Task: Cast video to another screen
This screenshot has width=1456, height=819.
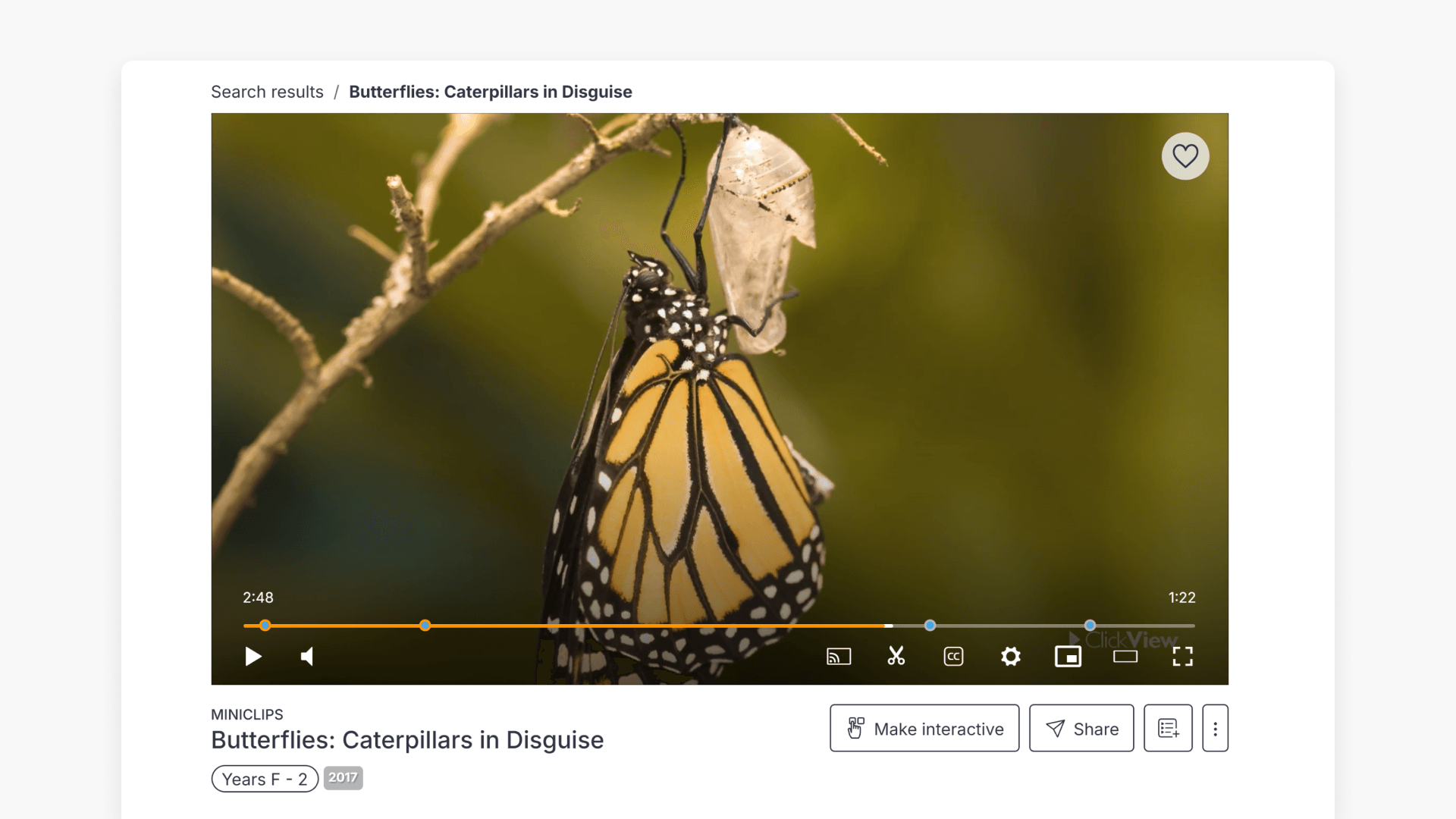Action: [839, 657]
